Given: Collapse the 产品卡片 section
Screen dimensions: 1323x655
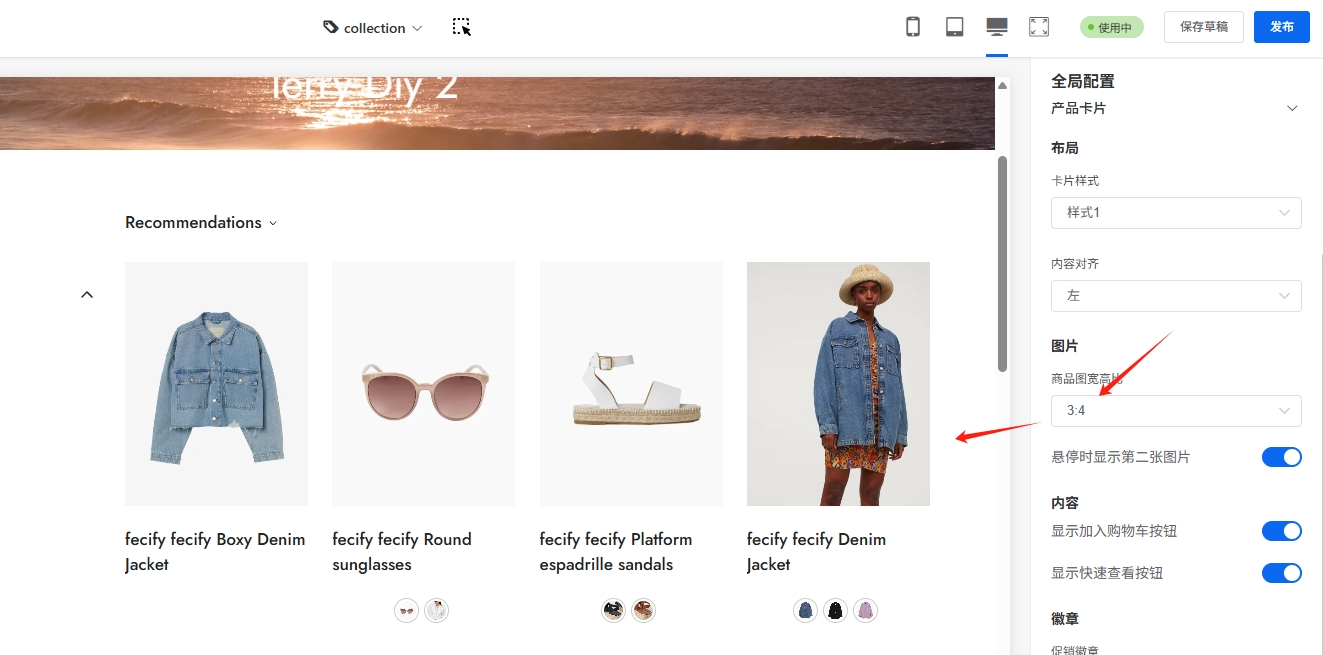Looking at the screenshot, I should click(x=1291, y=108).
